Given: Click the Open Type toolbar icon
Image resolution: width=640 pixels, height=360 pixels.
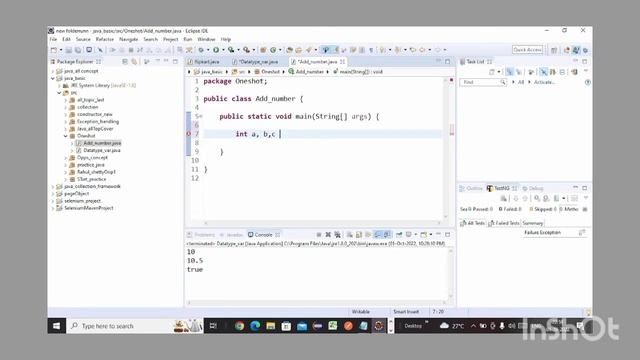Looking at the screenshot, I should [x=289, y=50].
